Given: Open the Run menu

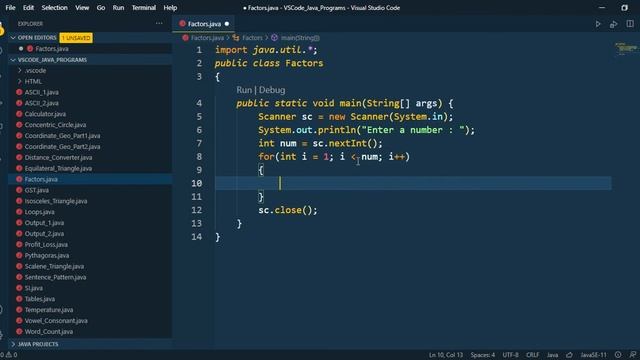Looking at the screenshot, I should point(118,8).
